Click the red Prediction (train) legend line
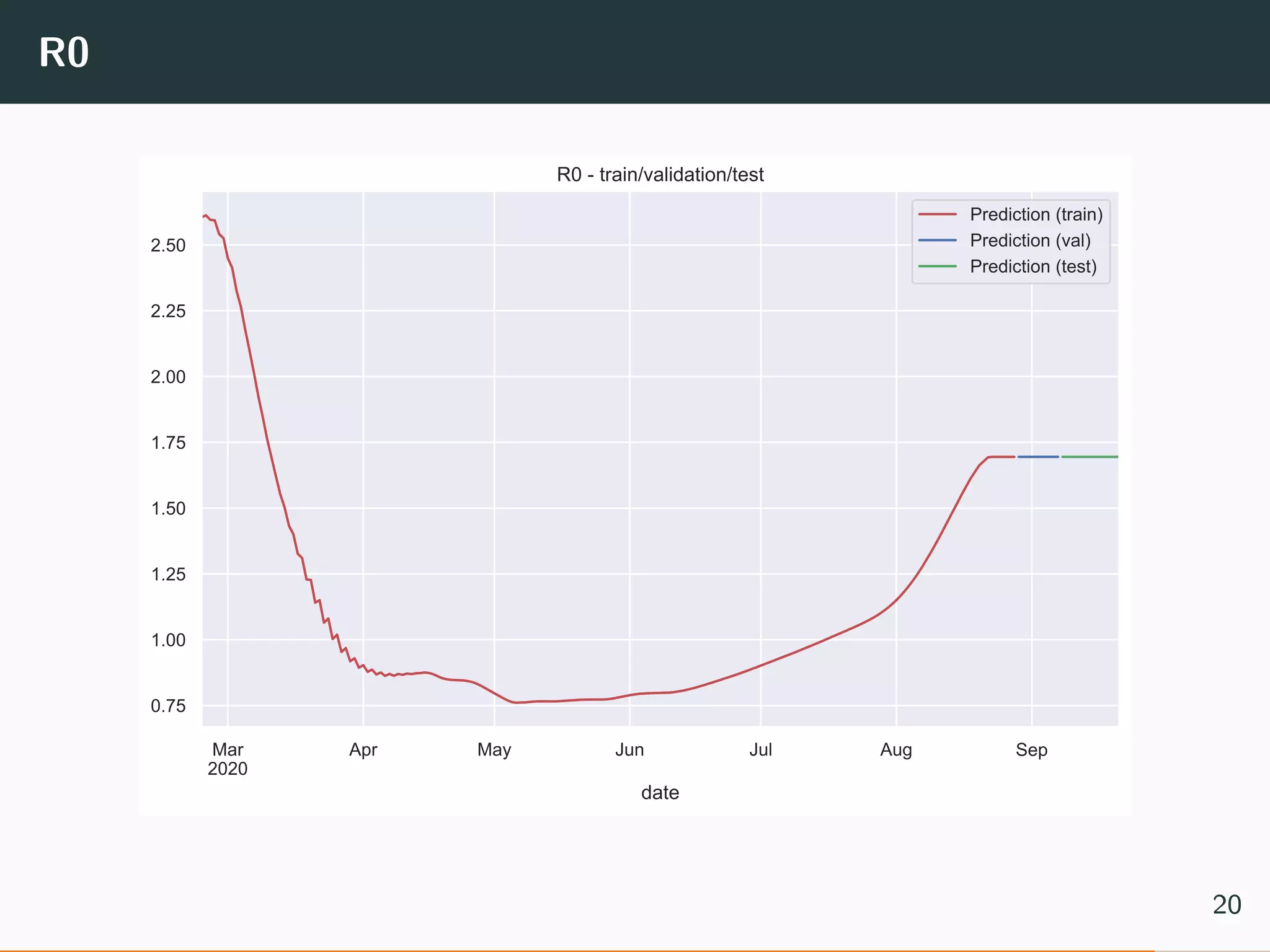This screenshot has height=952, width=1270. [937, 214]
